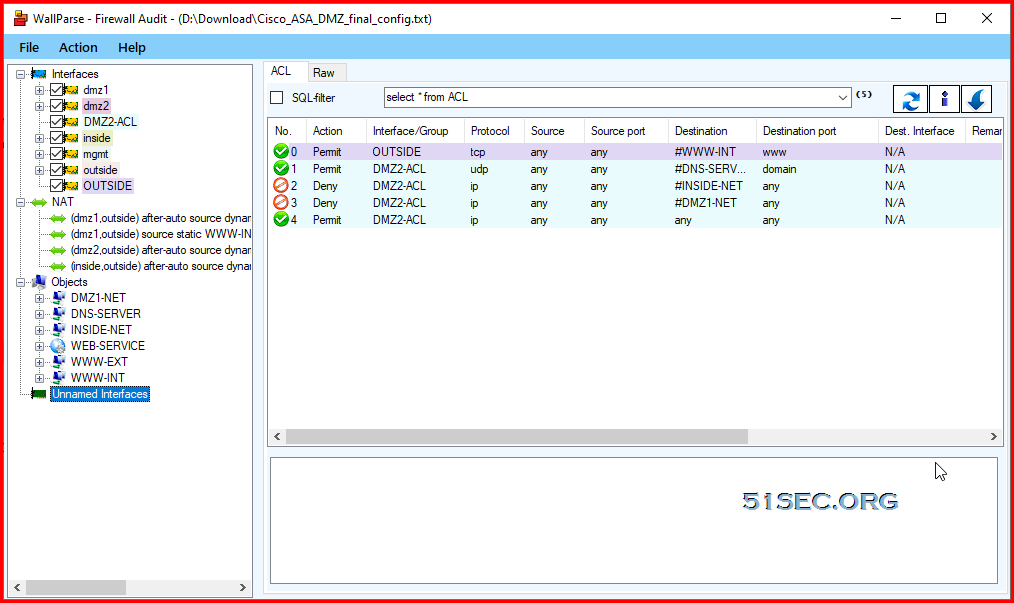Open the SQL query dropdown arrow

842,98
